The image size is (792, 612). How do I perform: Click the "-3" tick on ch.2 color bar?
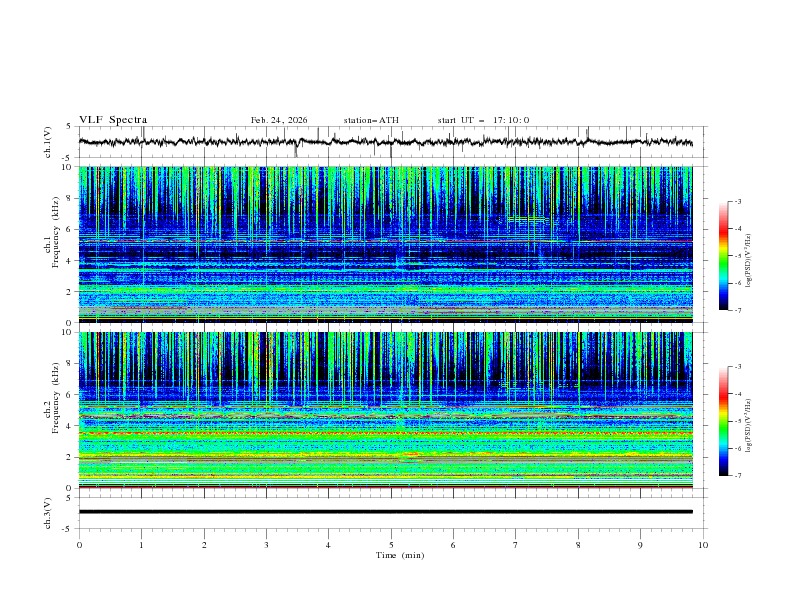point(738,367)
